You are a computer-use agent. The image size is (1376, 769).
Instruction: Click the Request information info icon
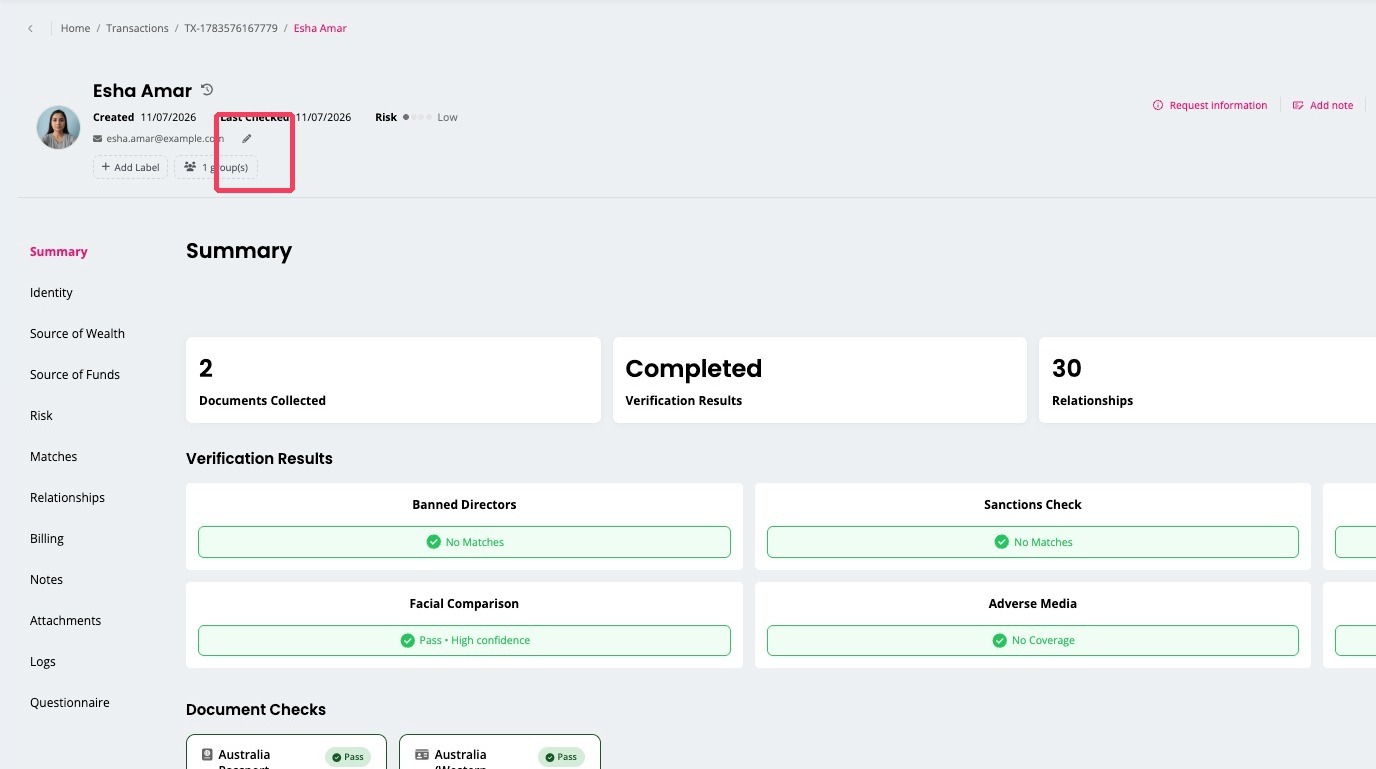pos(1158,105)
